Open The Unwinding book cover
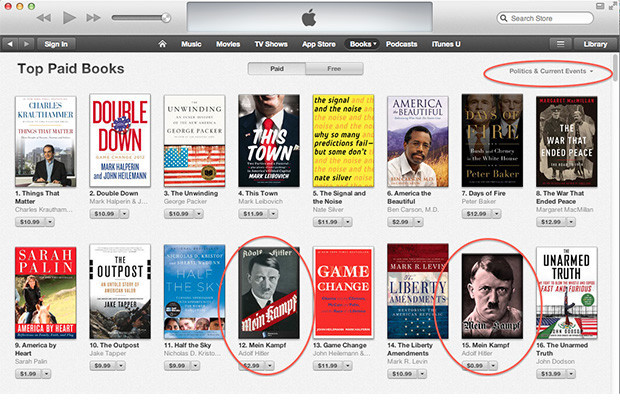The height and width of the screenshot is (420, 620). (x=195, y=141)
